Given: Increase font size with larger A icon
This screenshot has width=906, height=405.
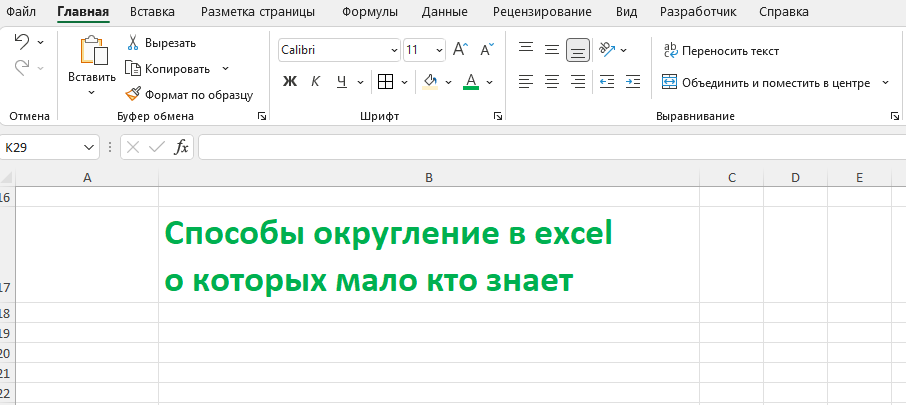Looking at the screenshot, I should click(x=461, y=50).
